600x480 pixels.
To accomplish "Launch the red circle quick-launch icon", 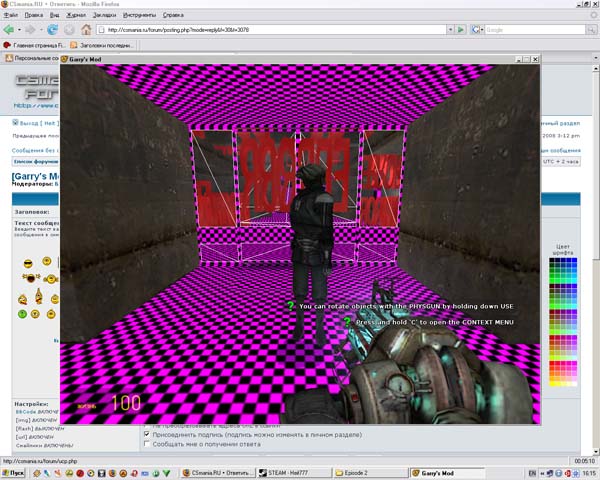I will click(80, 473).
